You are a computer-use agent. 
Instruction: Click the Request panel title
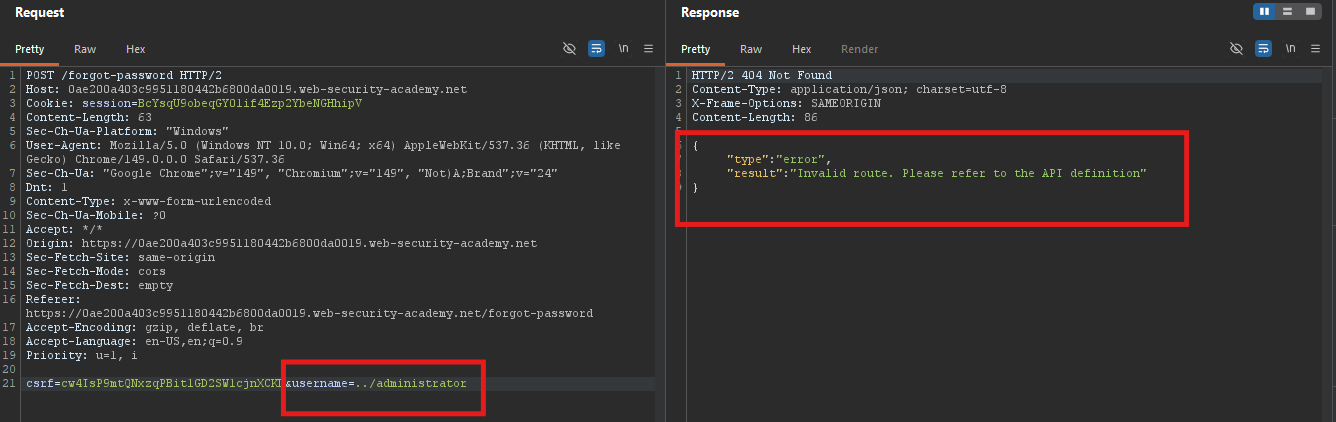(40, 13)
